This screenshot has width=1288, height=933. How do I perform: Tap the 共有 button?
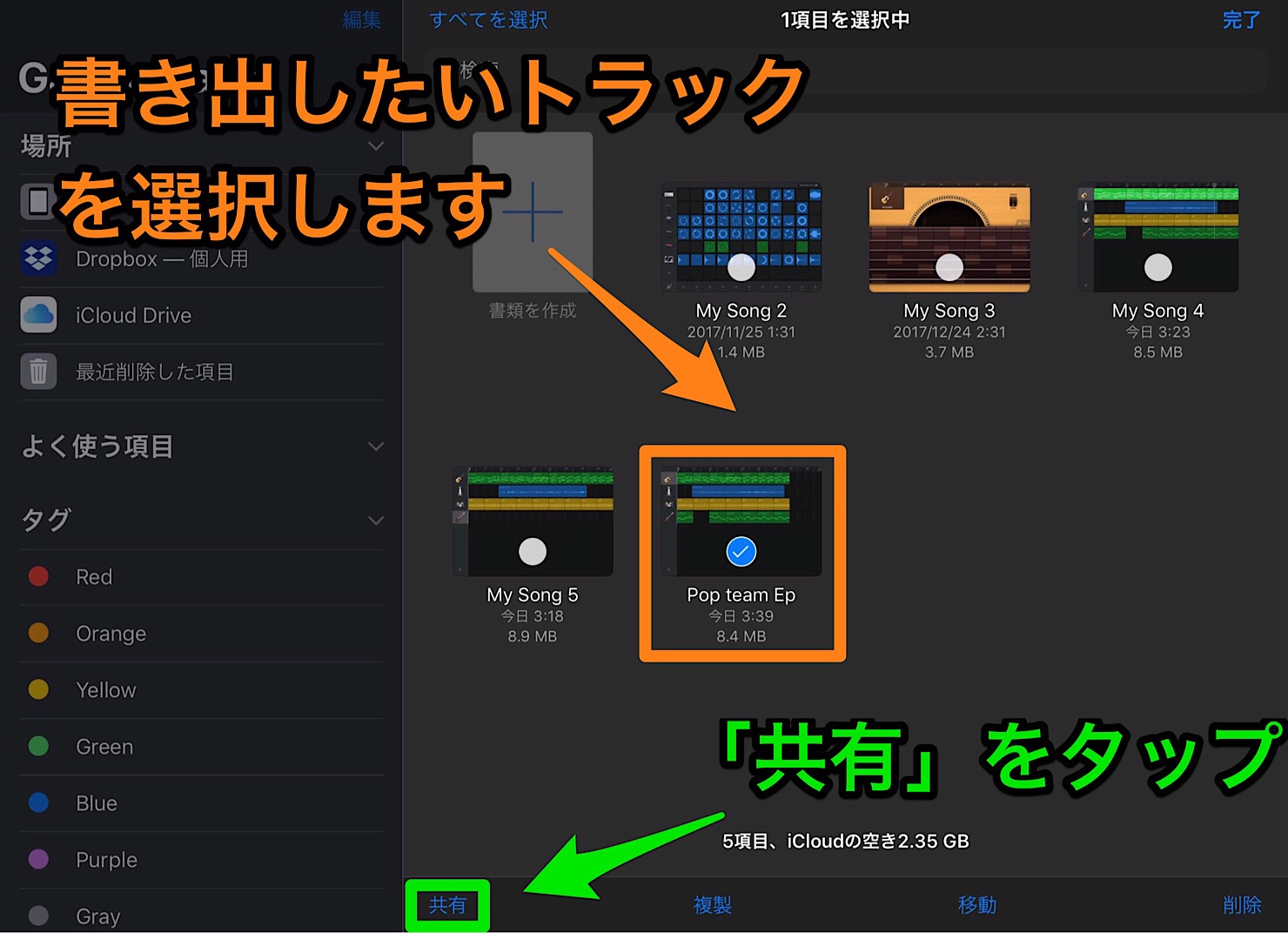[x=447, y=905]
